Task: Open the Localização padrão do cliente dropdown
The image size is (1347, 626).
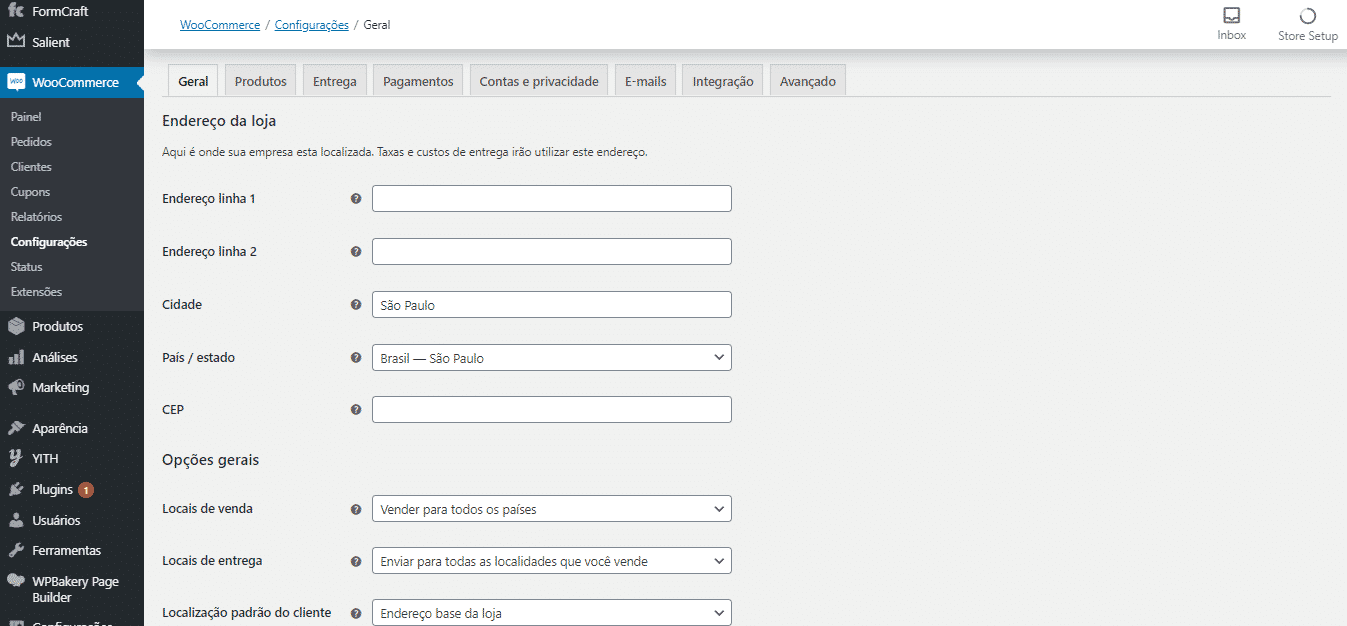Action: pyautogui.click(x=552, y=613)
